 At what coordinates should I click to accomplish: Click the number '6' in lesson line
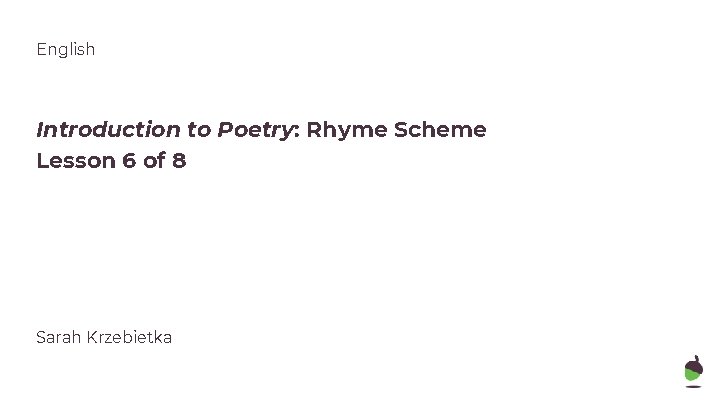pos(129,161)
